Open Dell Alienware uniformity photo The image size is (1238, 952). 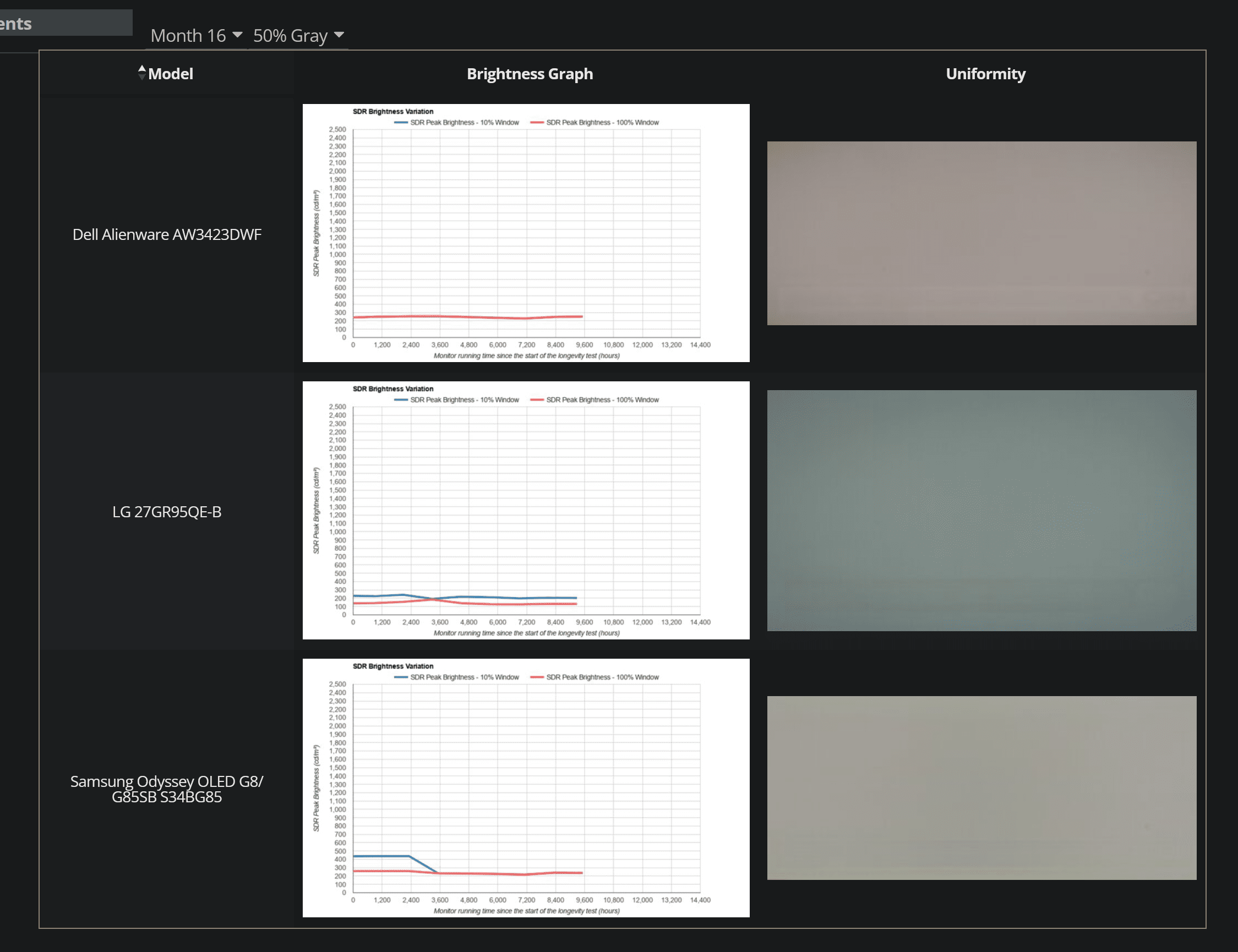point(981,233)
